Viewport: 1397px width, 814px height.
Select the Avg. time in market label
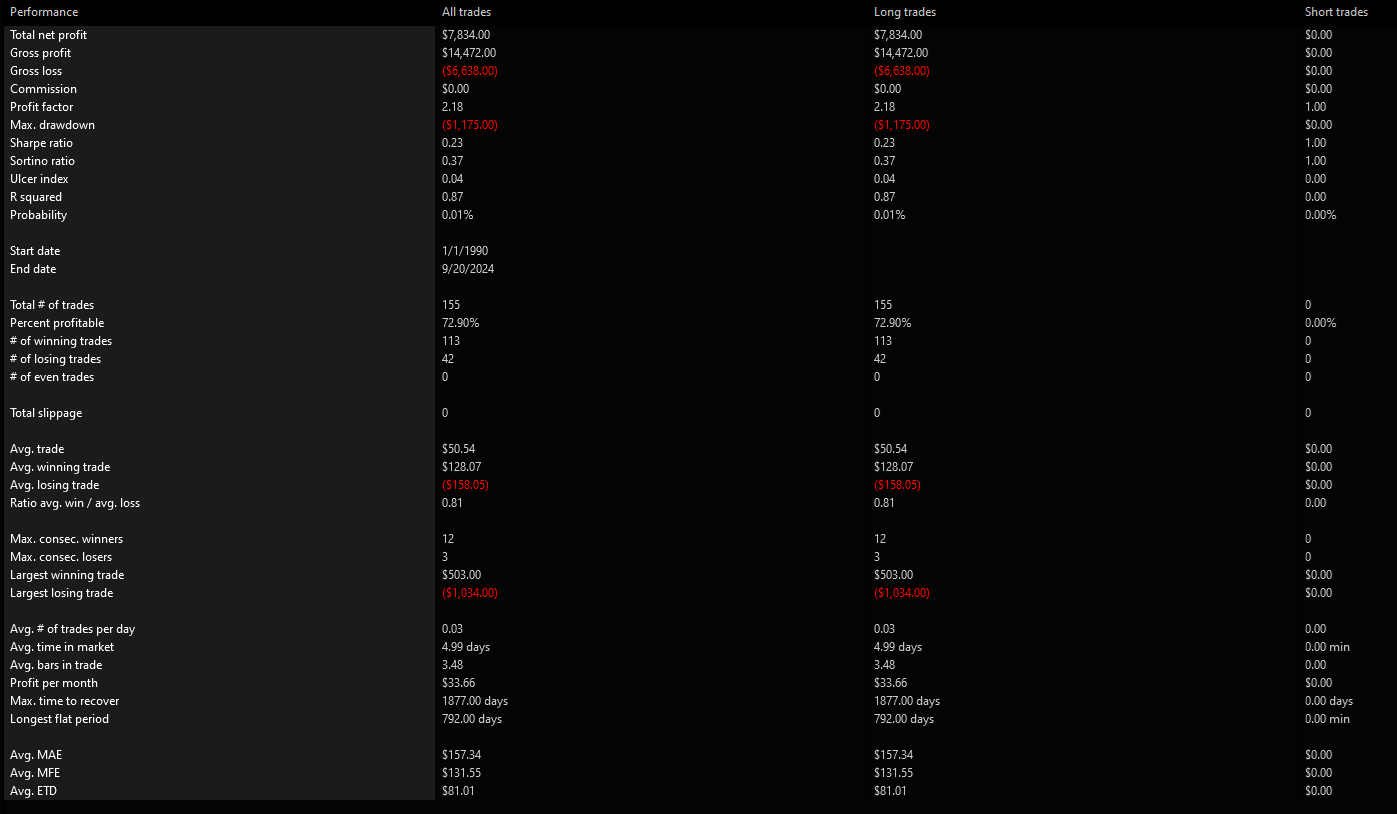point(62,647)
